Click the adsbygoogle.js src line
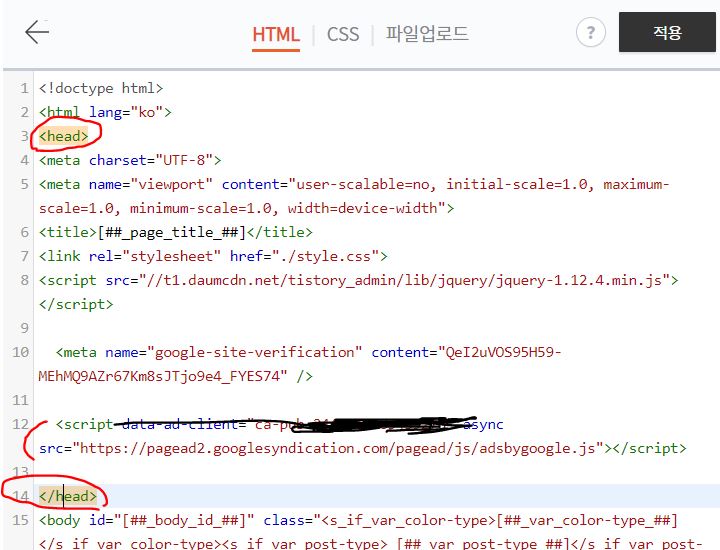Image resolution: width=720 pixels, height=550 pixels. click(x=362, y=448)
